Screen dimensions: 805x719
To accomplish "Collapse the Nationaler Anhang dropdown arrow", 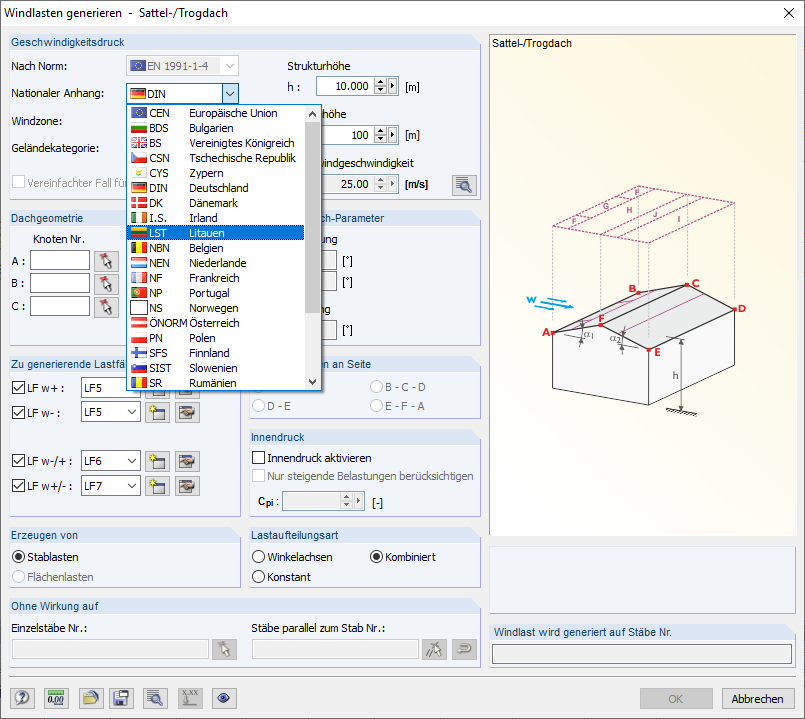I will (x=230, y=93).
